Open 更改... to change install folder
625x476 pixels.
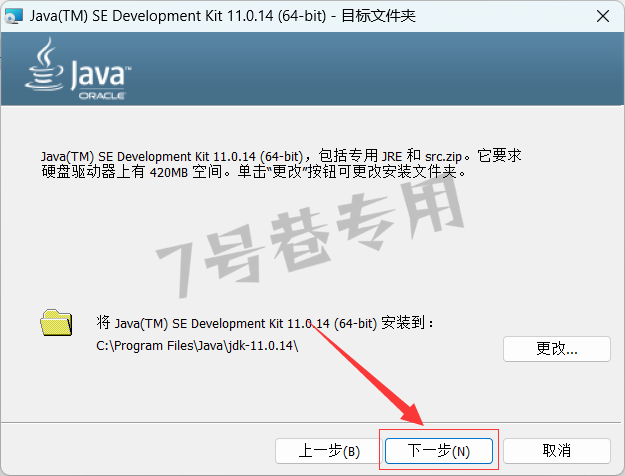point(557,349)
